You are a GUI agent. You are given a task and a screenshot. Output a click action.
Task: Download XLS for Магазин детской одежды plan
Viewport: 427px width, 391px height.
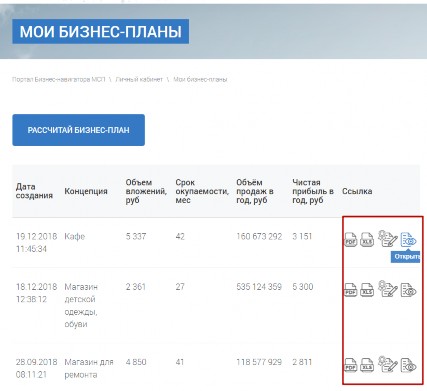(367, 290)
